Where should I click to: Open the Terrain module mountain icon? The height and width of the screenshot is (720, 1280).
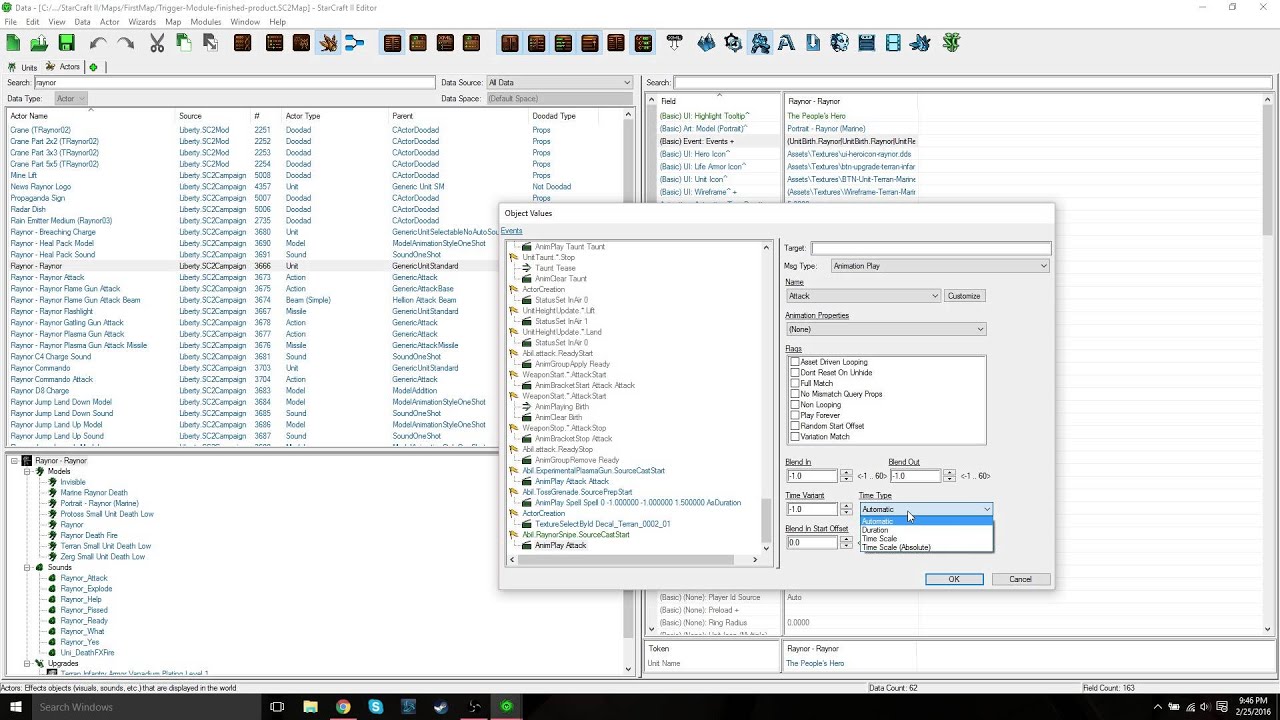707,43
